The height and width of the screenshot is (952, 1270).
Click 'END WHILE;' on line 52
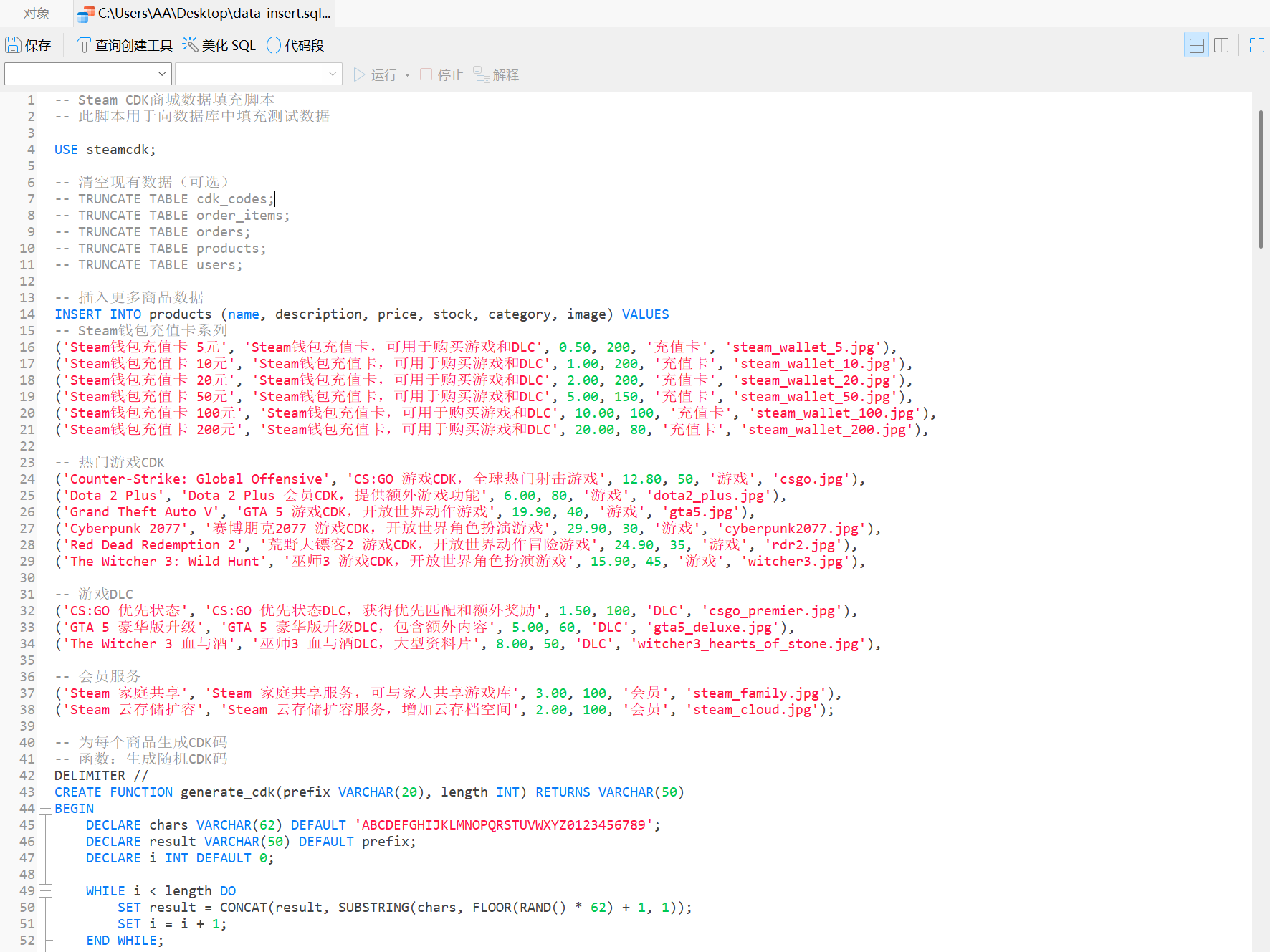[125, 941]
